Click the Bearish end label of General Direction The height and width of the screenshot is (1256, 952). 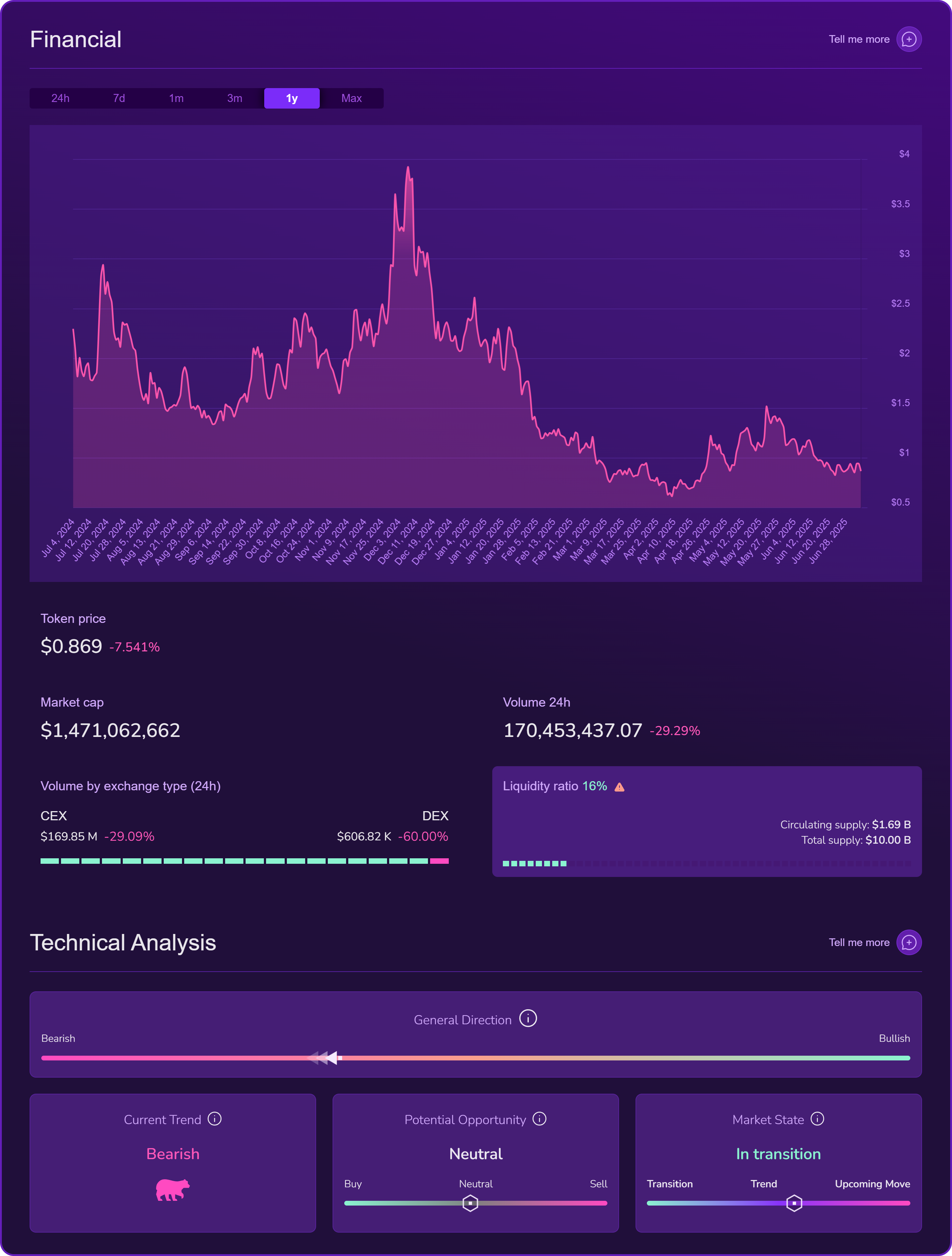[x=58, y=1038]
